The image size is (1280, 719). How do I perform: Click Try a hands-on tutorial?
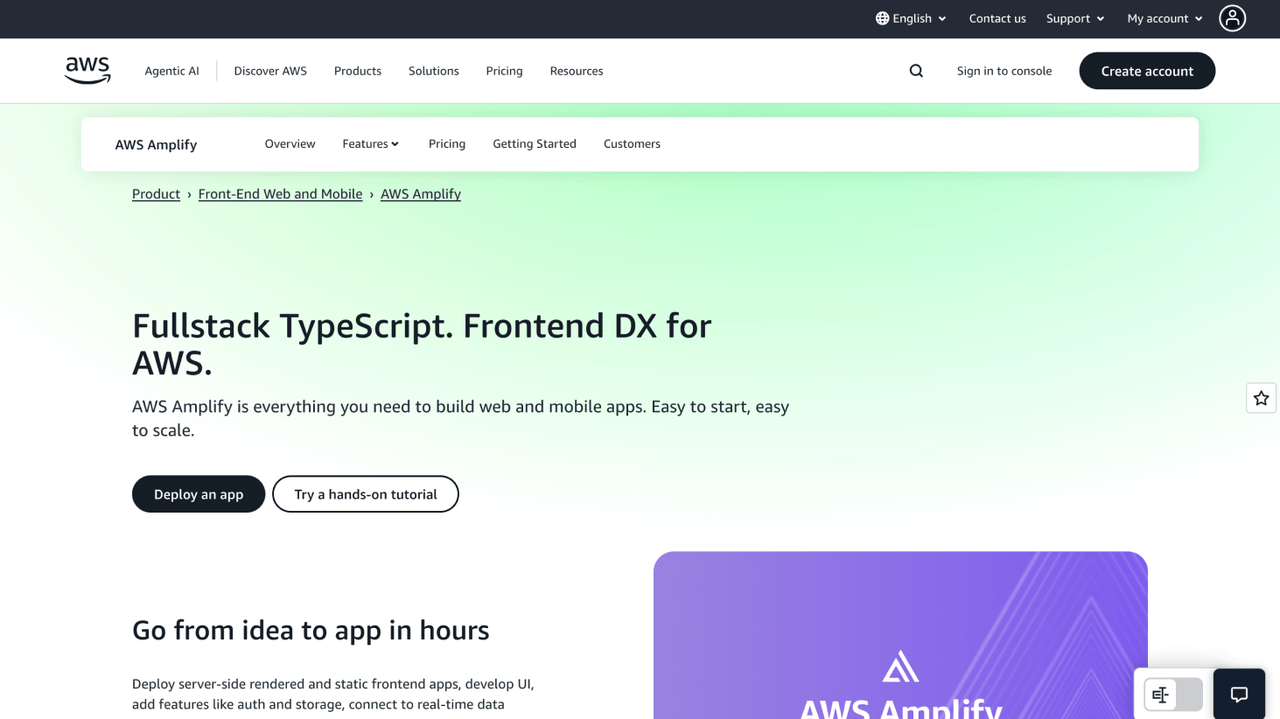(x=365, y=494)
